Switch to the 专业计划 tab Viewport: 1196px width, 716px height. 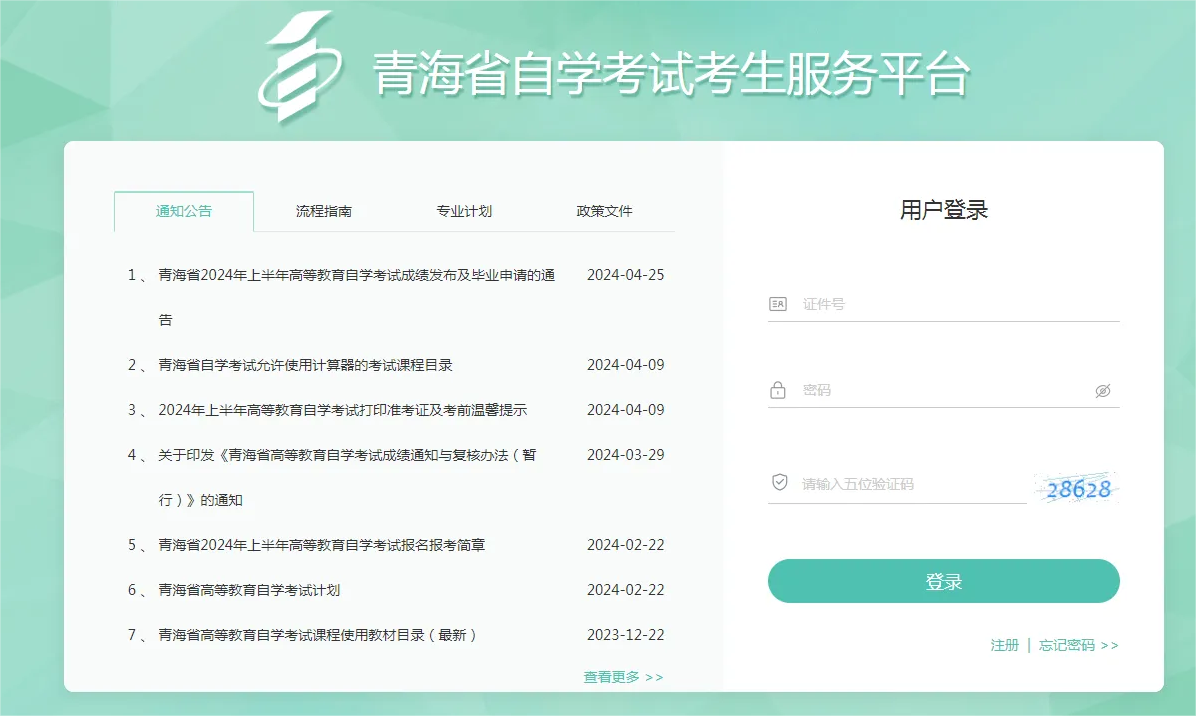pyautogui.click(x=464, y=211)
